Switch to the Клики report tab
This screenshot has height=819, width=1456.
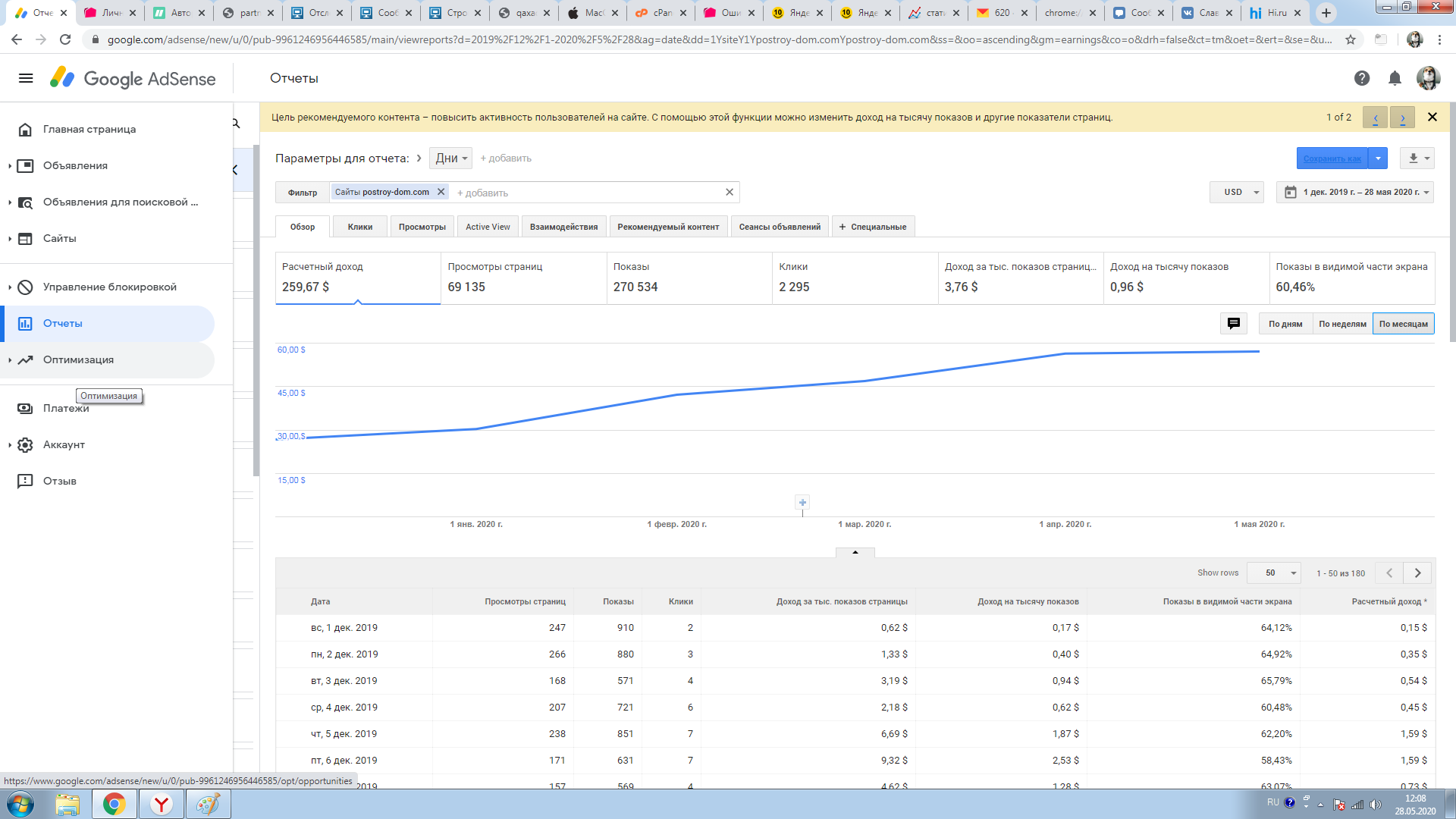click(x=359, y=227)
